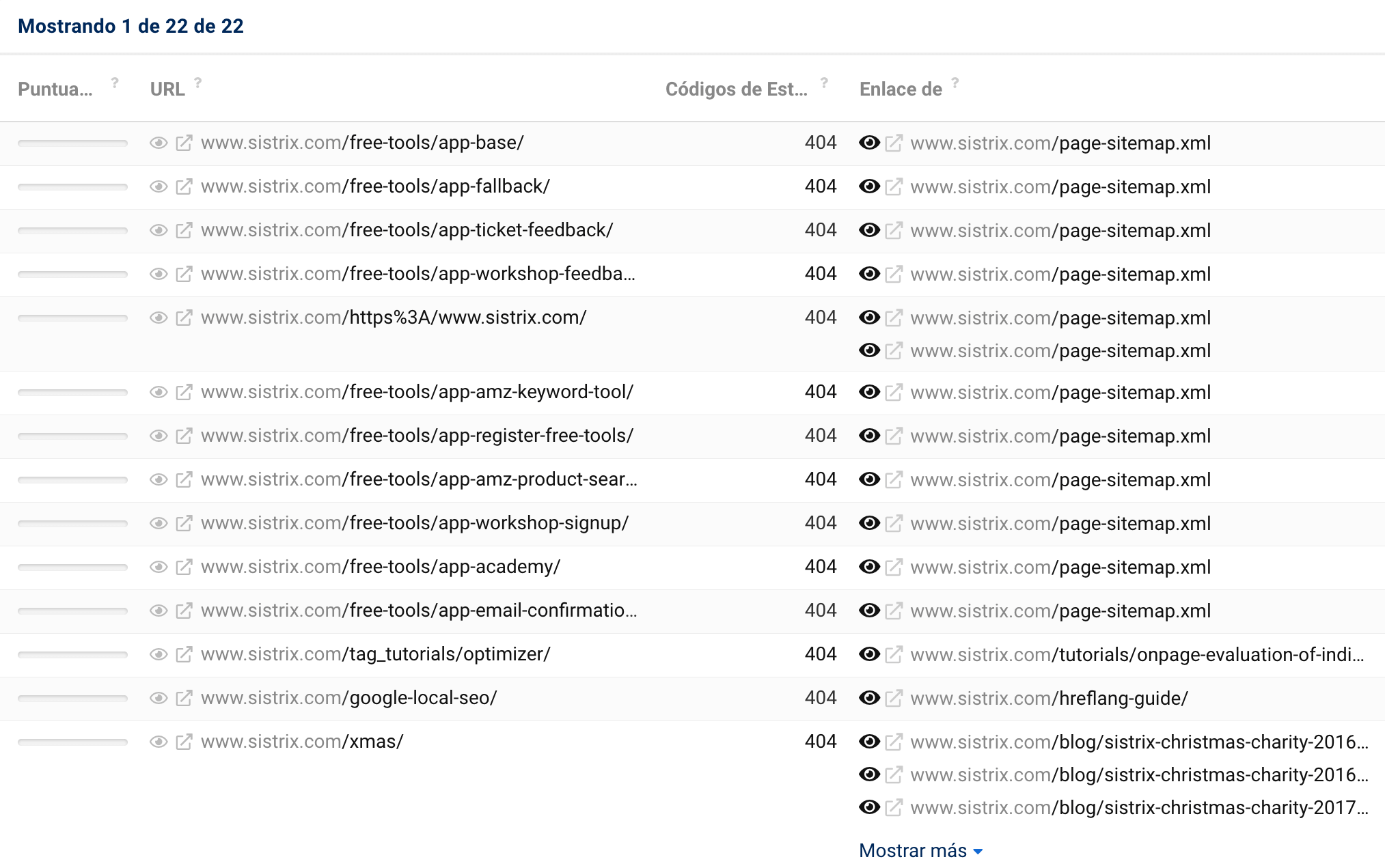Sort by Puntua... column header

coord(55,89)
